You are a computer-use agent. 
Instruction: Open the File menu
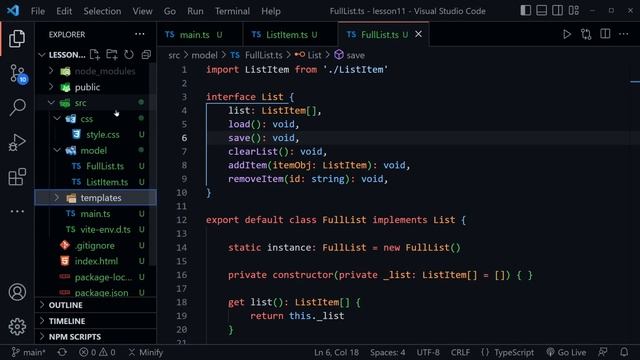(x=38, y=11)
